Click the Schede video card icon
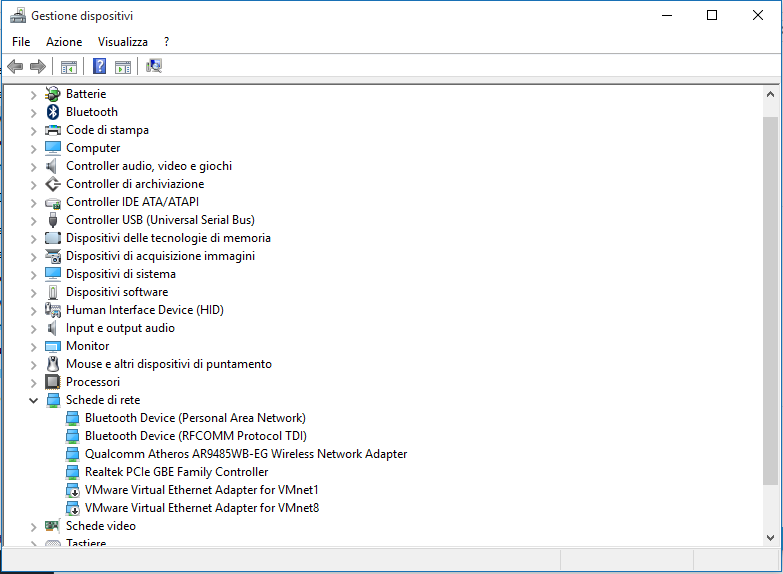Image resolution: width=783 pixels, height=574 pixels. [52, 526]
